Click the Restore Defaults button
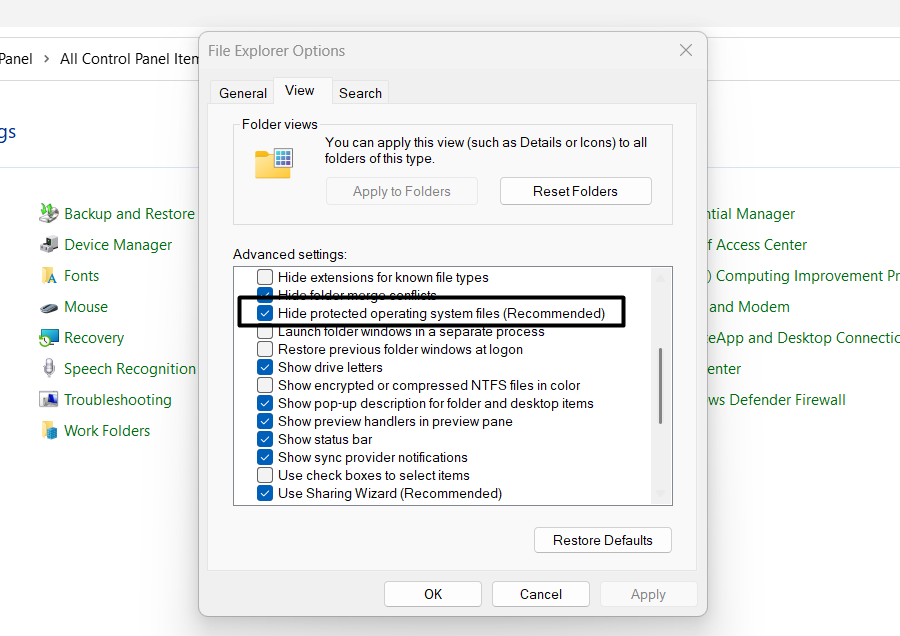 pyautogui.click(x=603, y=540)
